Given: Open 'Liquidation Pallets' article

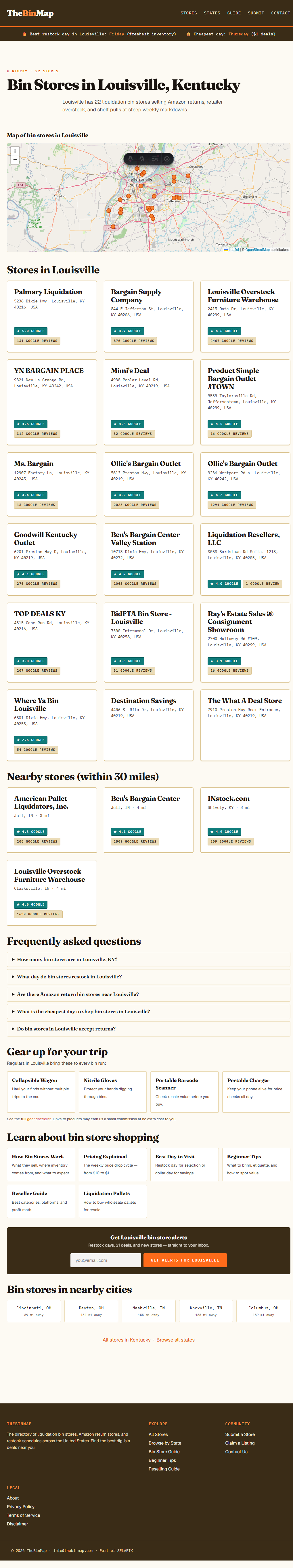Looking at the screenshot, I should click(x=113, y=1201).
